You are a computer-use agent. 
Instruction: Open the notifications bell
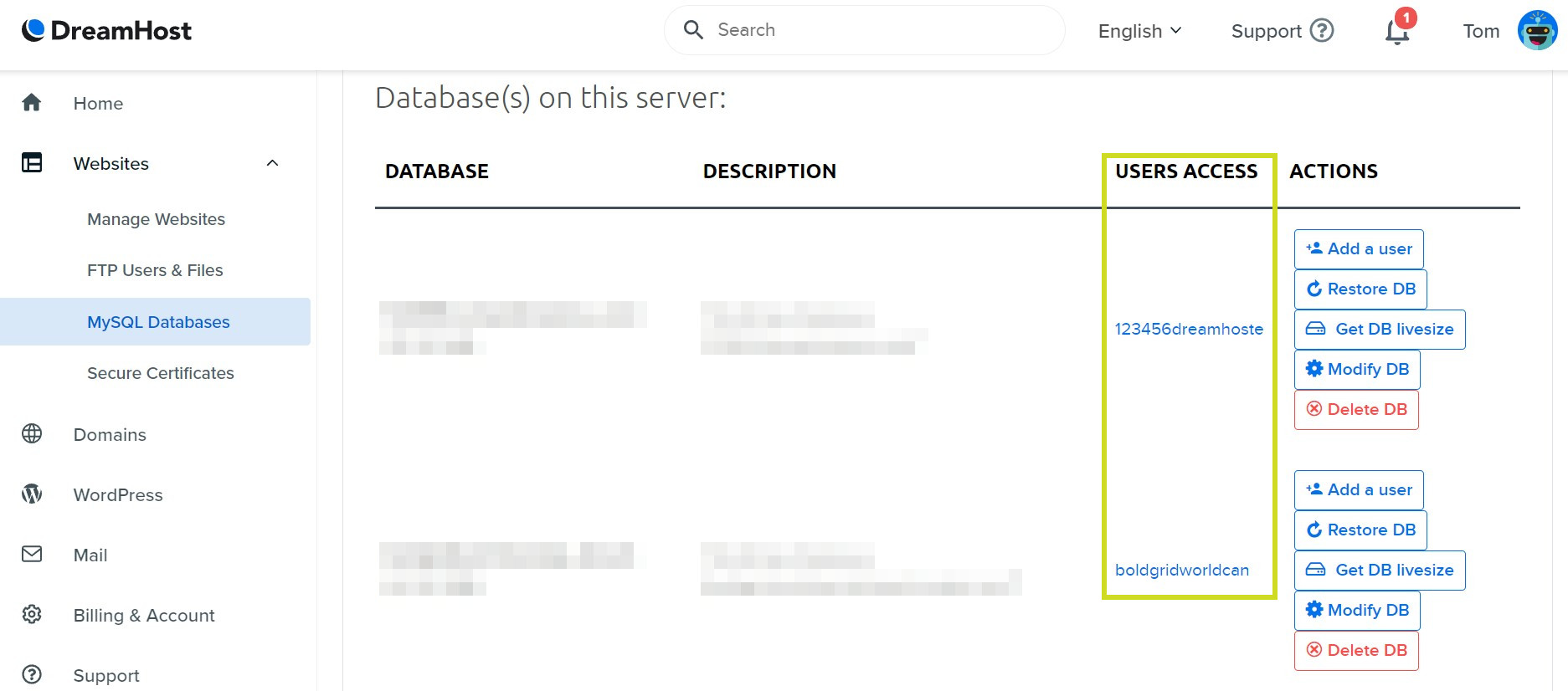pyautogui.click(x=1396, y=32)
